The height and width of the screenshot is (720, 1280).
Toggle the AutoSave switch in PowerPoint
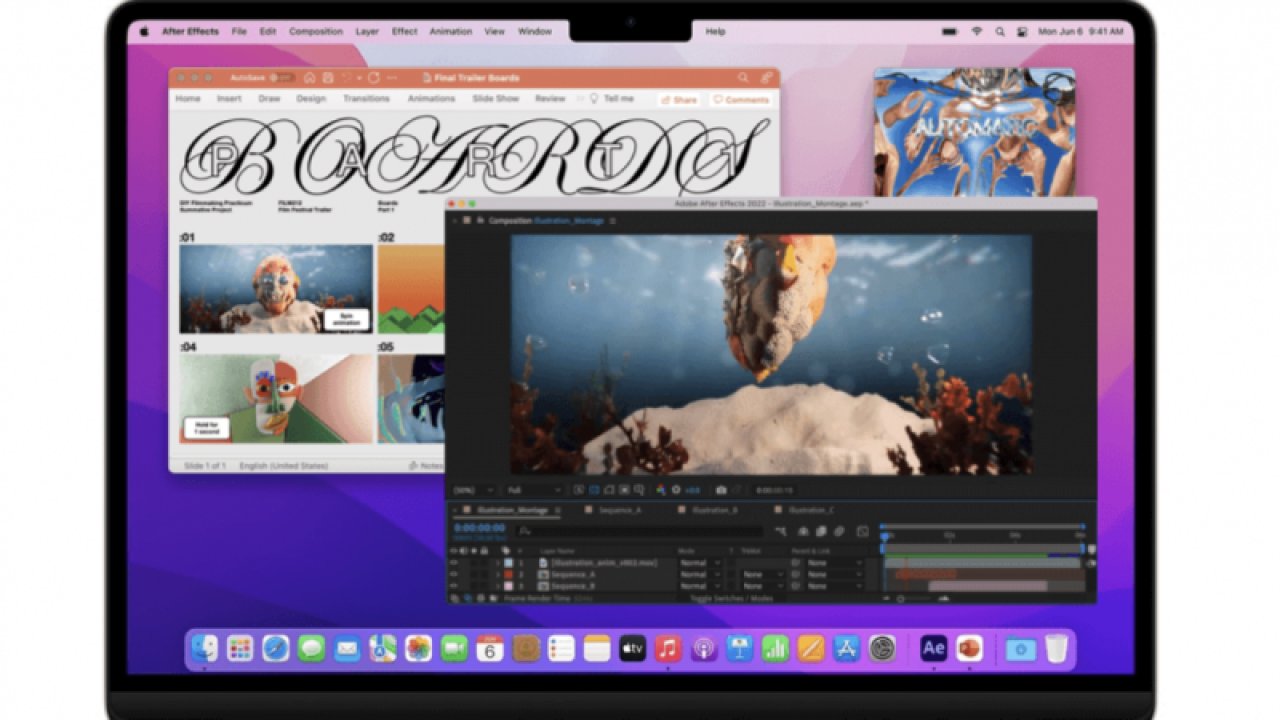(x=283, y=78)
